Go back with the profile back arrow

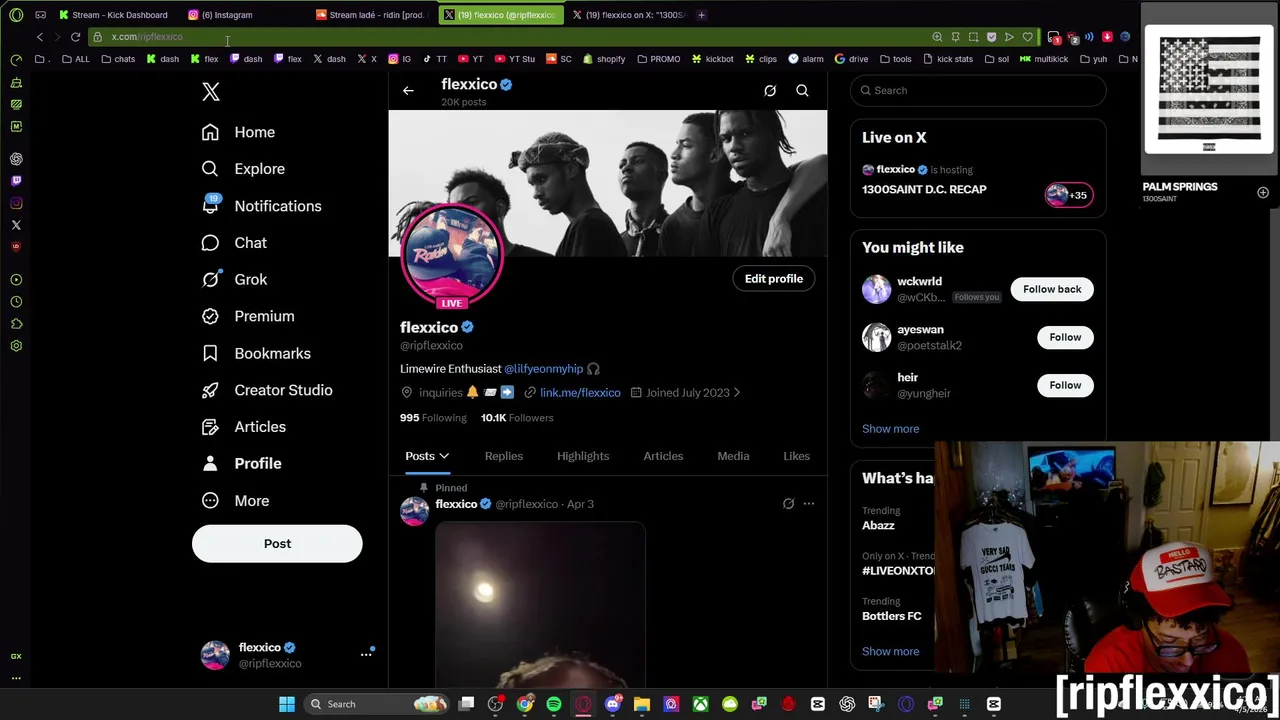[x=408, y=91]
